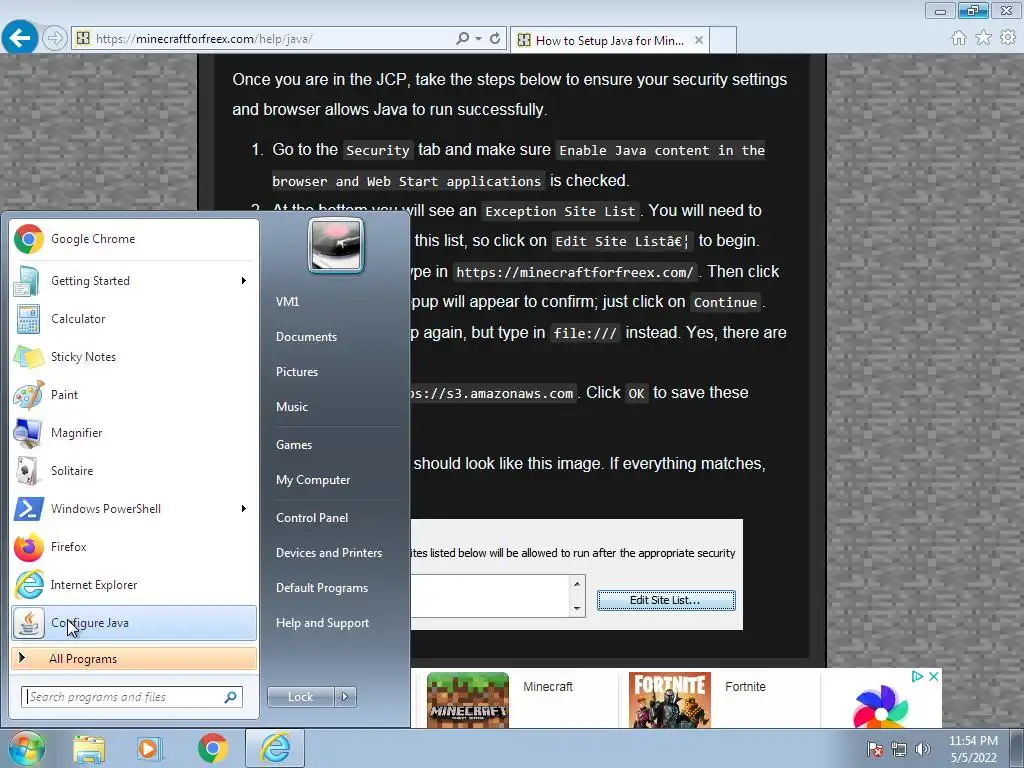Open Internet Explorer from Start menu
This screenshot has width=1024, height=768.
pos(134,584)
